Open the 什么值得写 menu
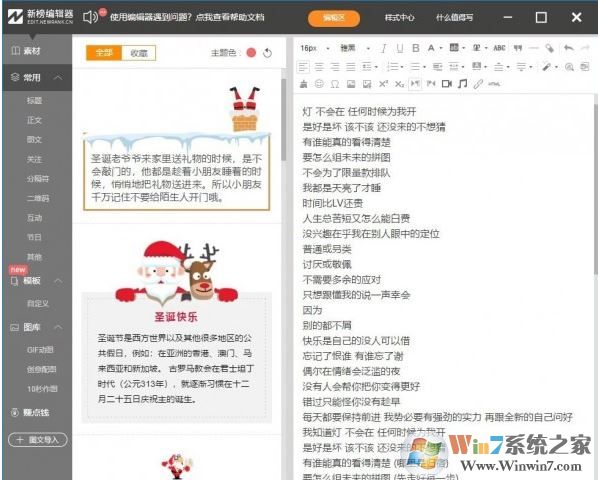Viewport: 598px width, 480px height. point(454,18)
